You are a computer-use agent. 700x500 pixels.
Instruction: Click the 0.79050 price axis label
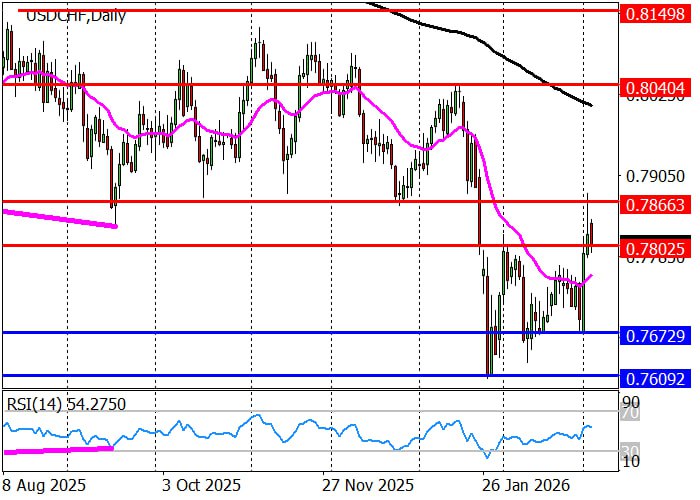(654, 176)
